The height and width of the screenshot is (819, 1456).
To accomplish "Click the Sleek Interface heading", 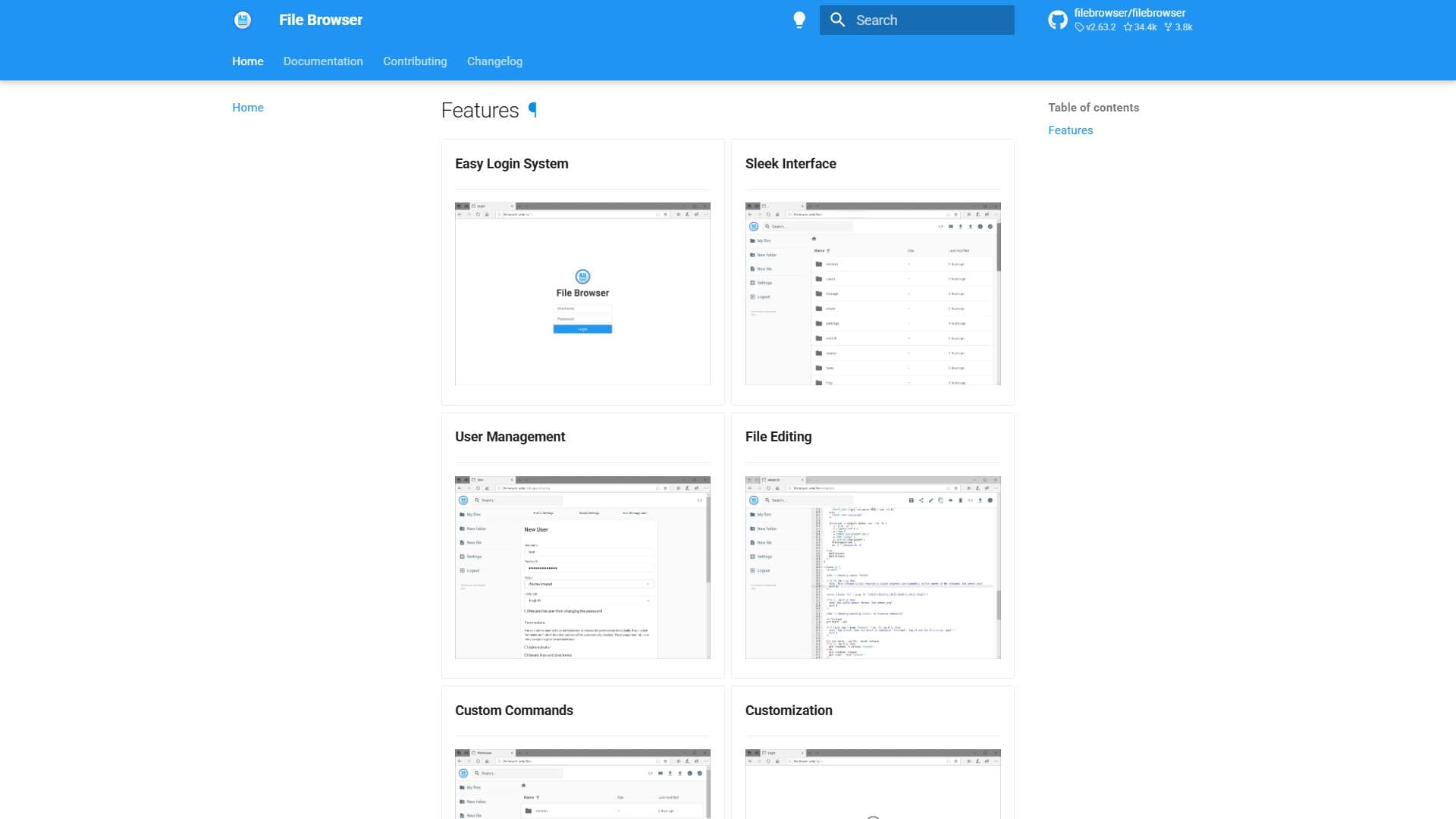I will (790, 164).
